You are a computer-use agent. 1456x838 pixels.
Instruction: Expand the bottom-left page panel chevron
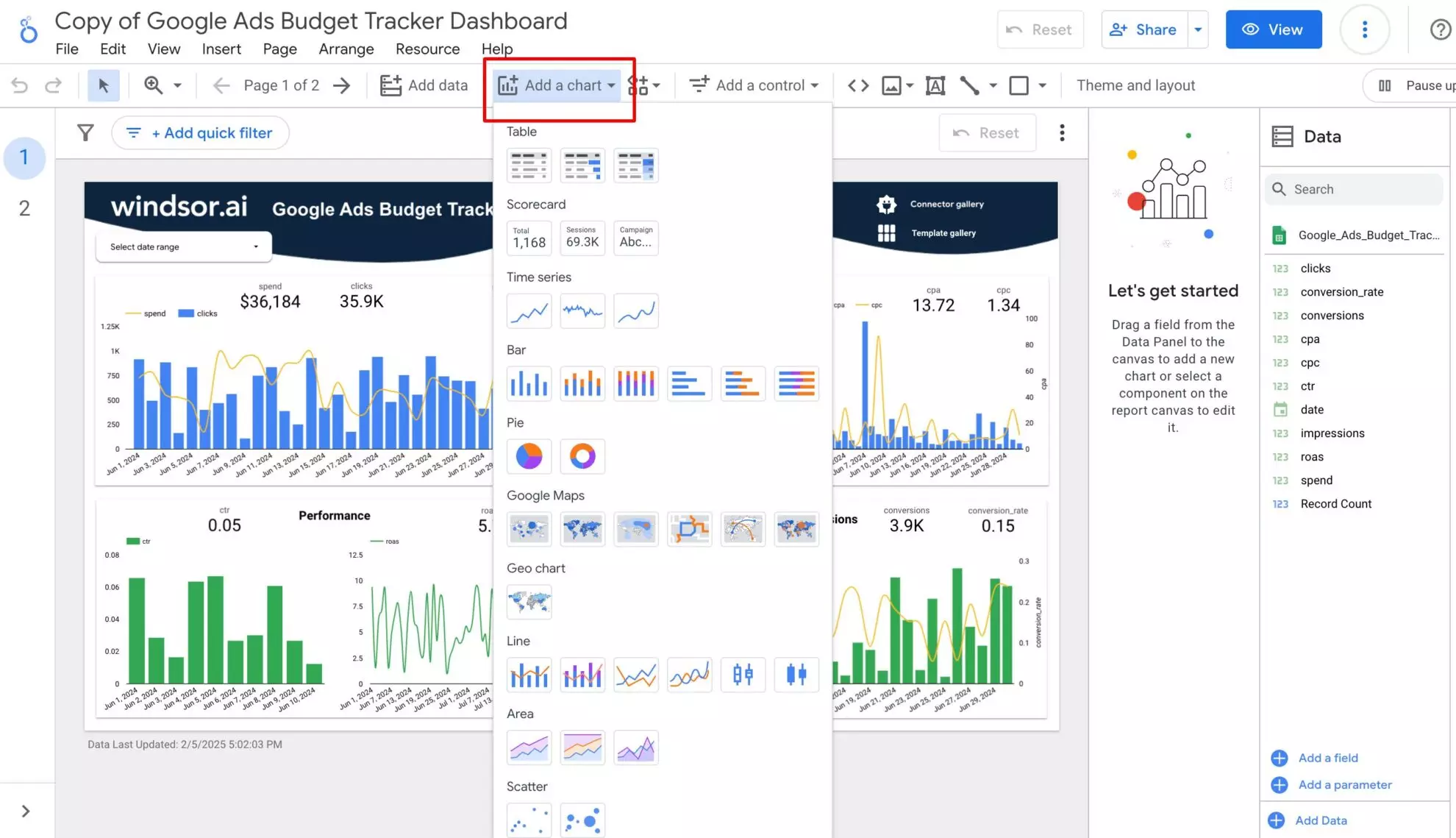pos(26,811)
